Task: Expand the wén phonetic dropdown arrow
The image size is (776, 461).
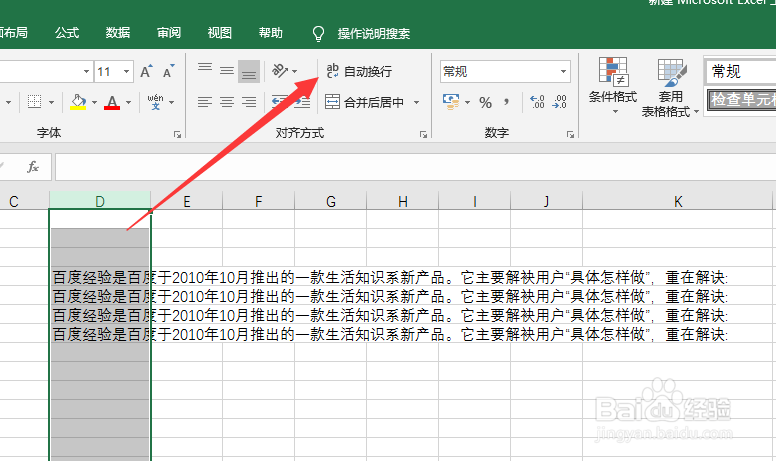Action: tap(172, 102)
